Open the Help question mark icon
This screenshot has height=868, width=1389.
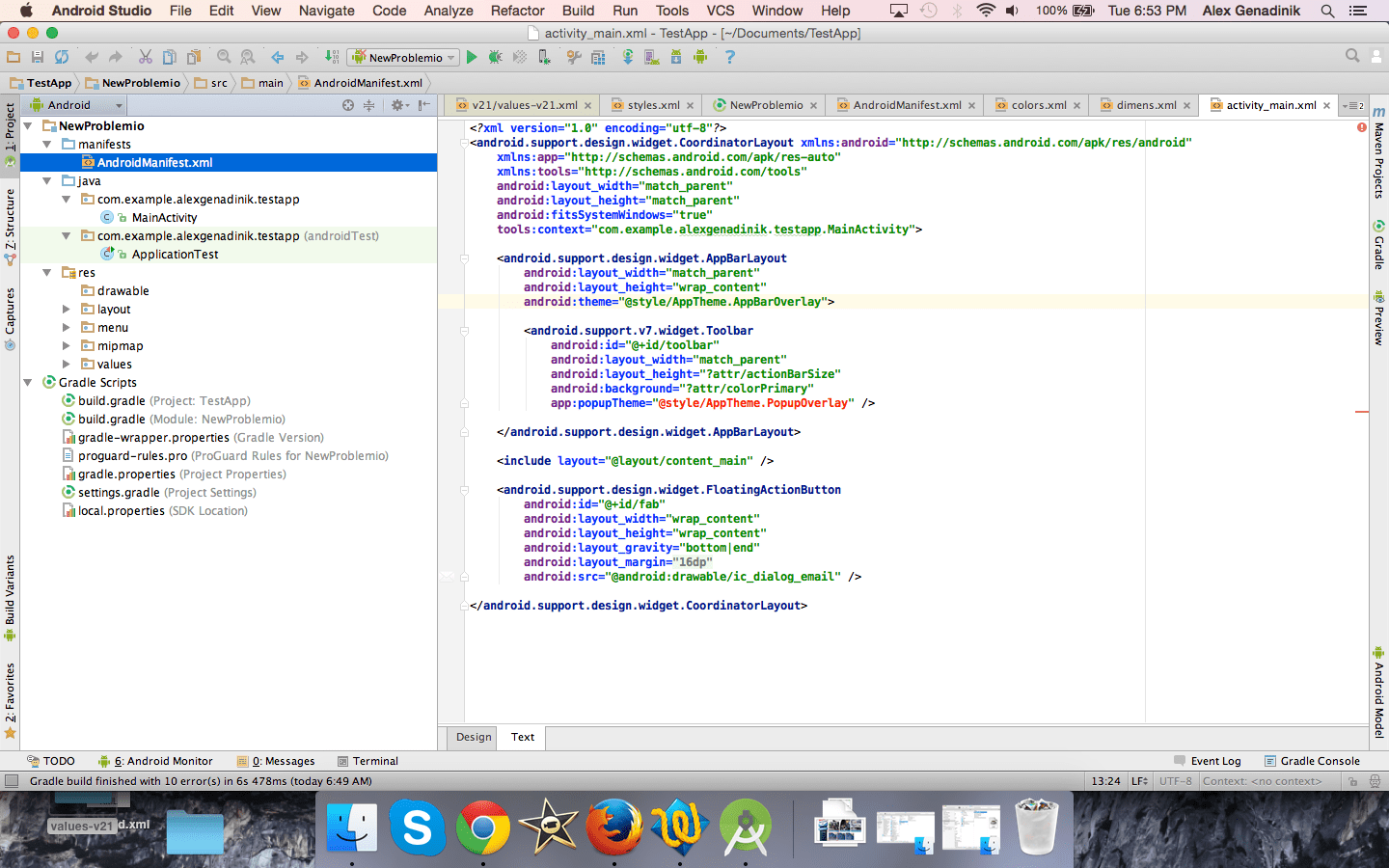(x=729, y=57)
